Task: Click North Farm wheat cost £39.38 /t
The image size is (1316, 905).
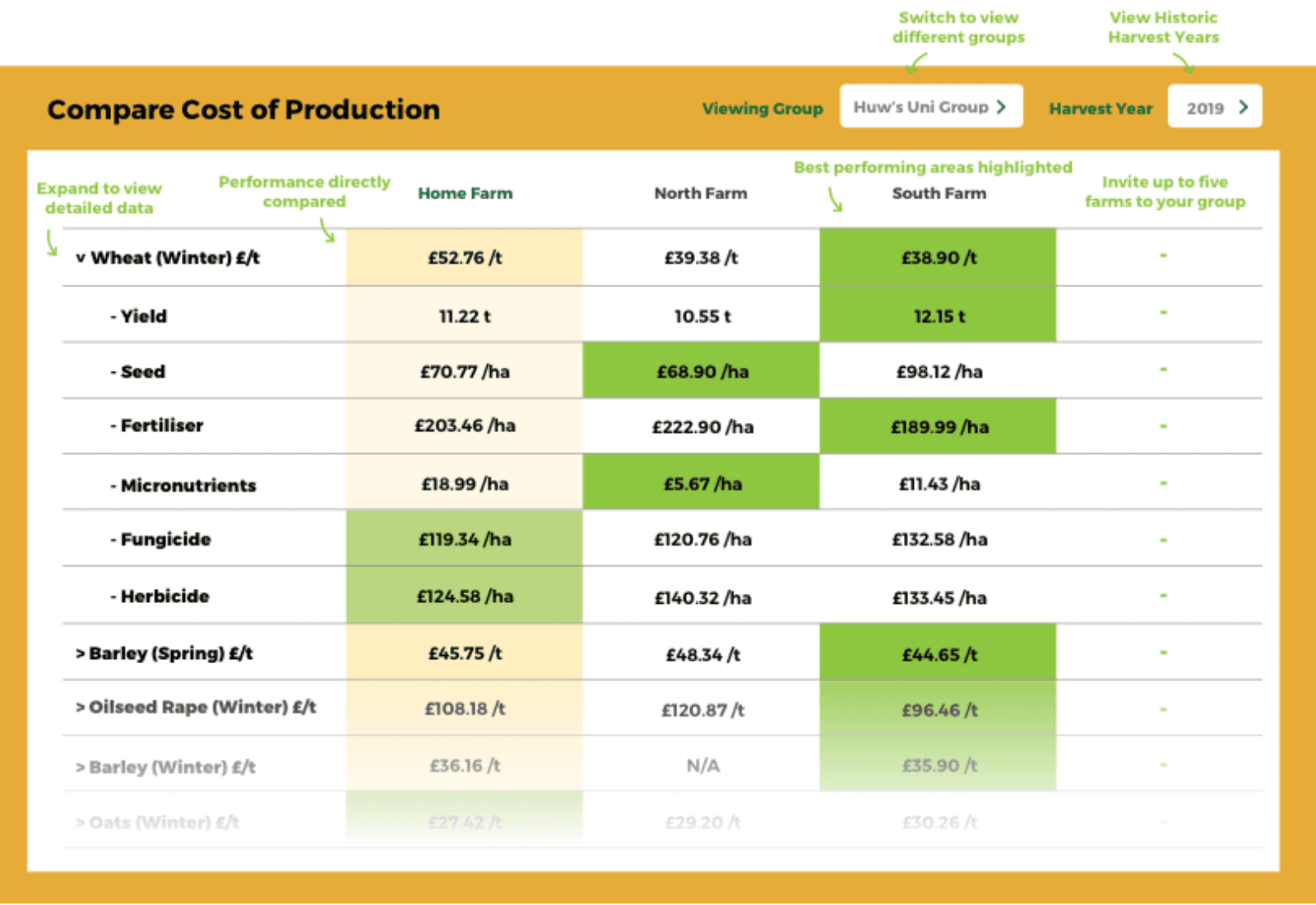Action: tap(701, 258)
